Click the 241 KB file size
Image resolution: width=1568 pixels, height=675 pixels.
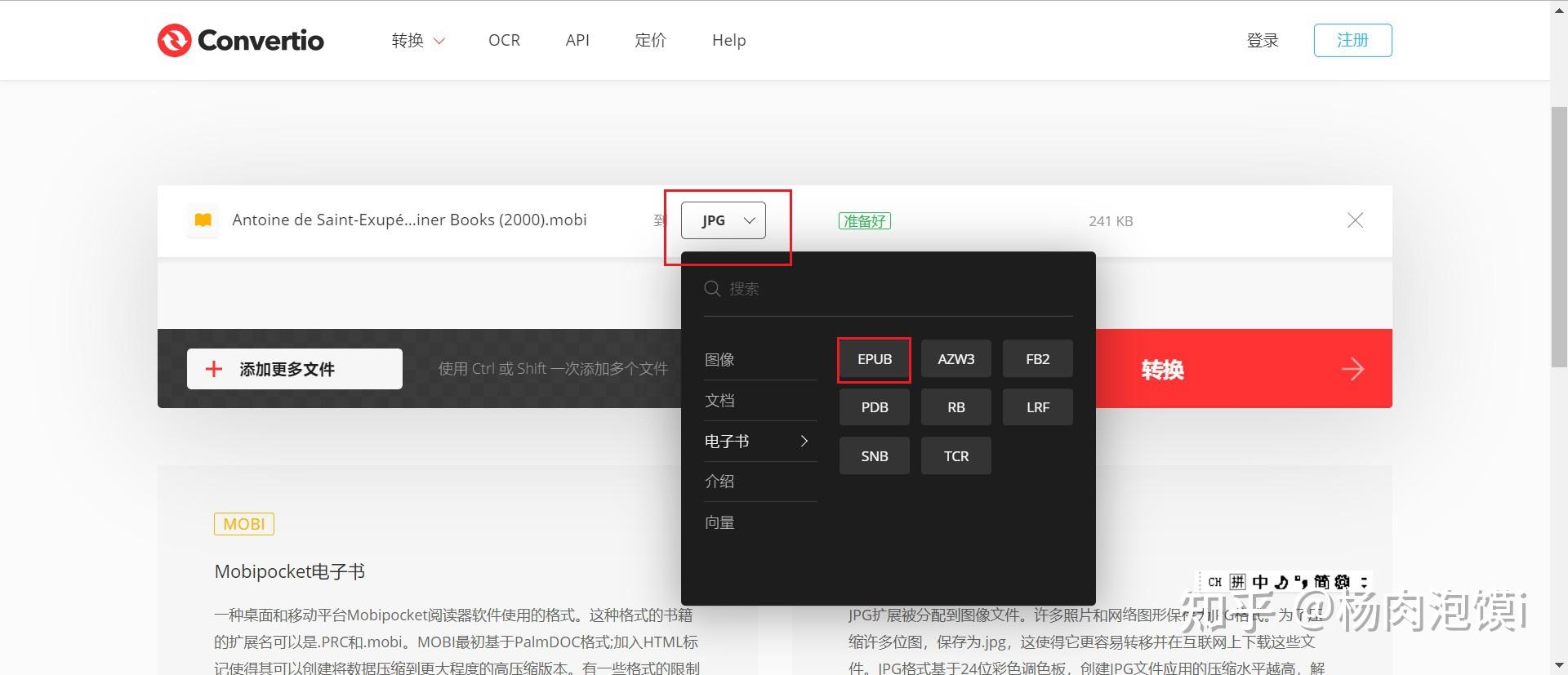[x=1111, y=221]
